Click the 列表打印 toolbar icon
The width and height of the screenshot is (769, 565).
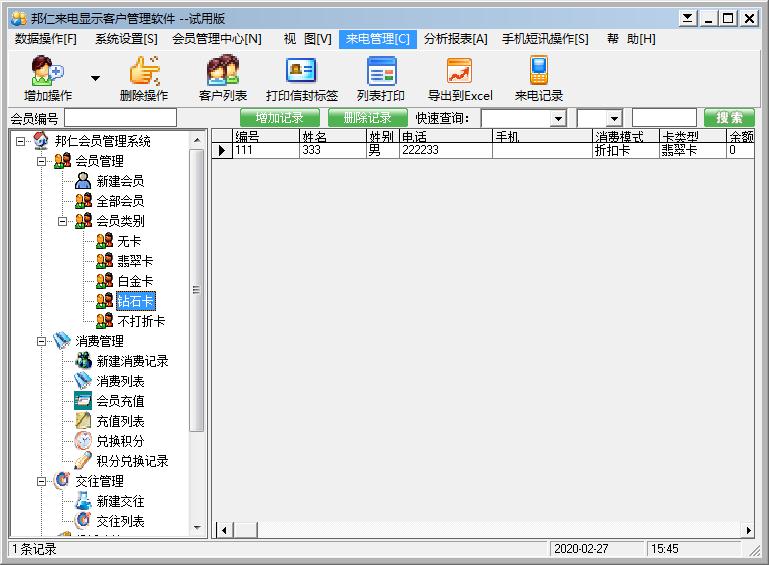[x=381, y=71]
